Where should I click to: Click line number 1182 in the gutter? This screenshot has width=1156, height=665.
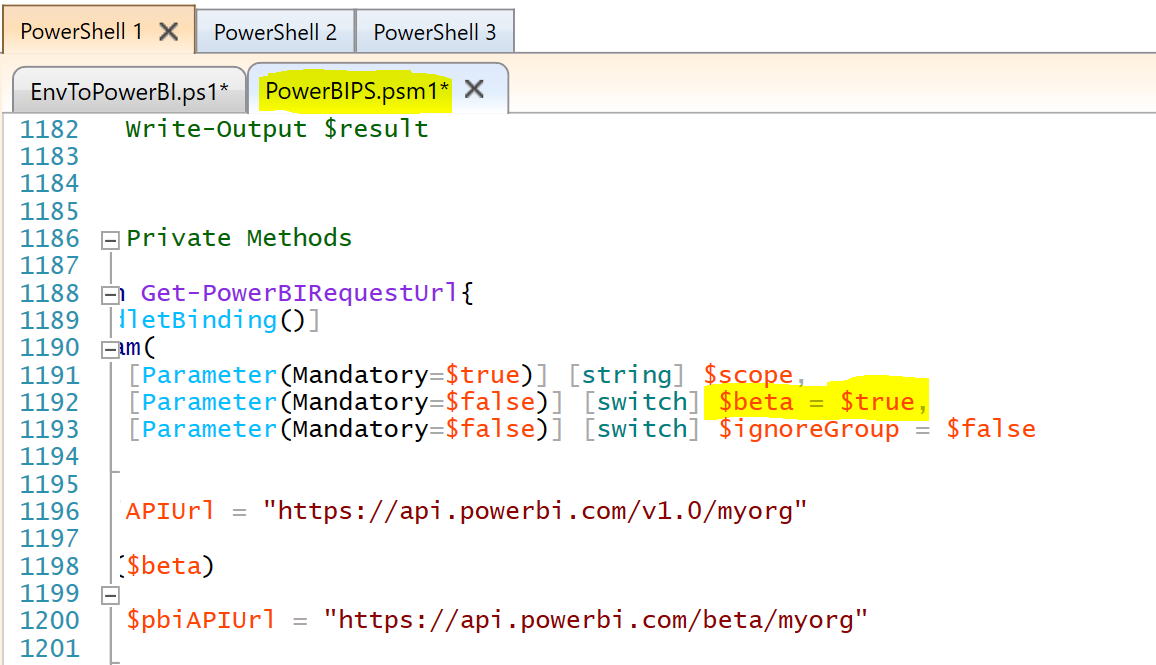(x=50, y=129)
